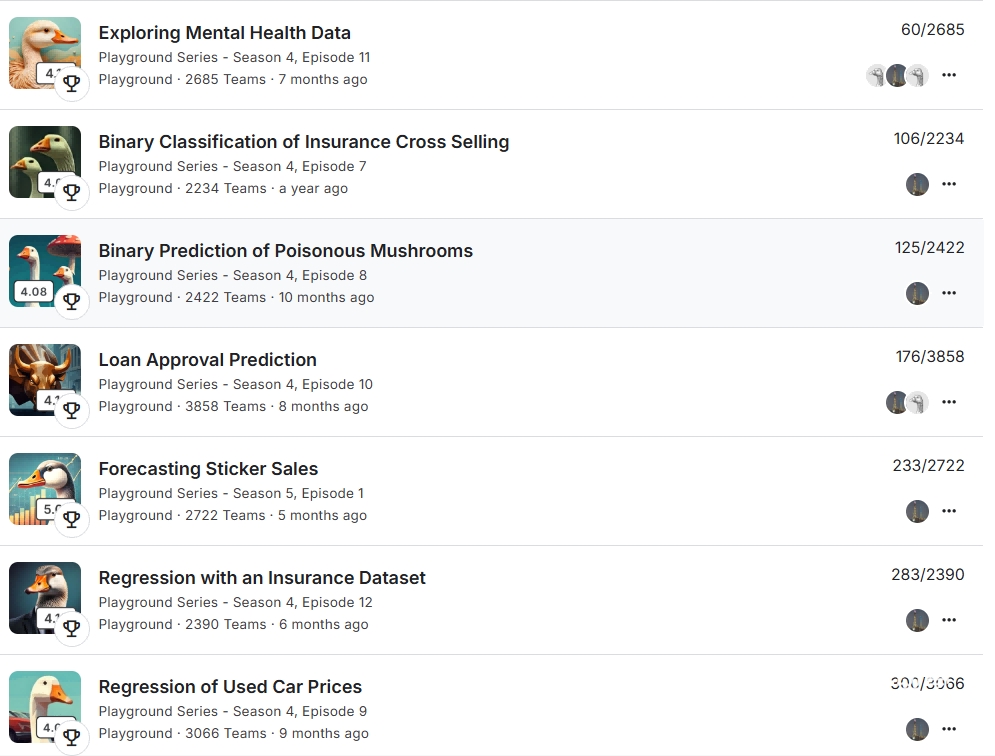This screenshot has height=756, width=995.
Task: Click trophy icon on Forecasting Sticker Sales
Action: (72, 519)
